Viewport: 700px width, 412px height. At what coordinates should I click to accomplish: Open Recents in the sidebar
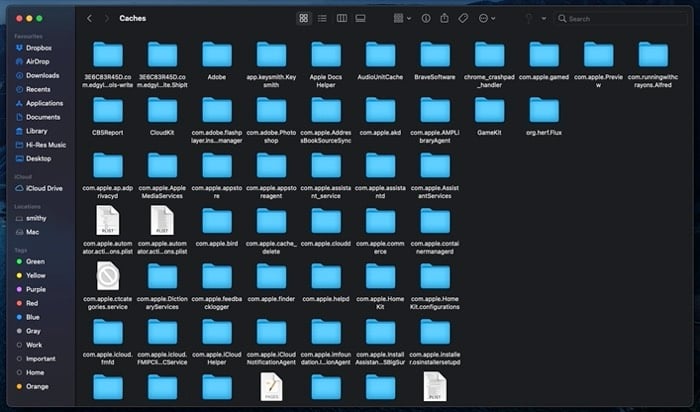(33, 89)
